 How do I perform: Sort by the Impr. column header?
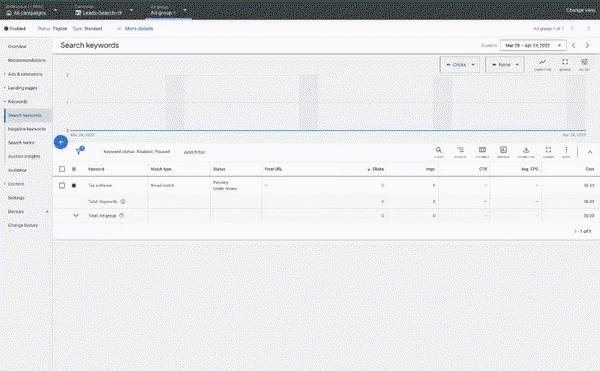(x=430, y=169)
